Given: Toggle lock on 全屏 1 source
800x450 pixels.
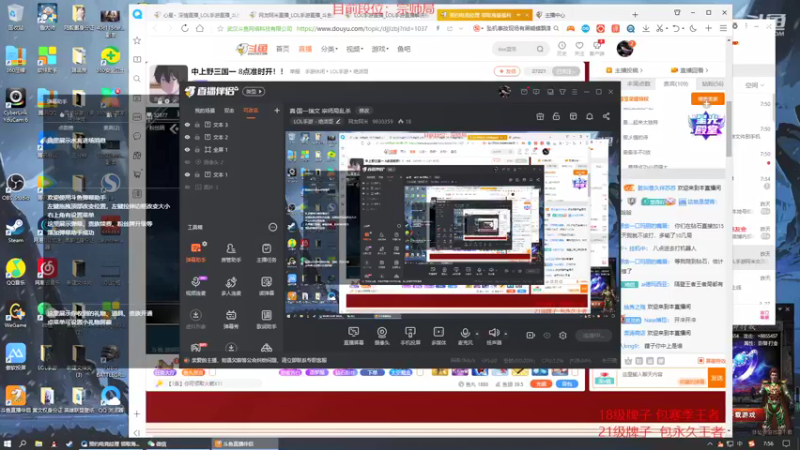Looking at the screenshot, I should click(x=197, y=149).
